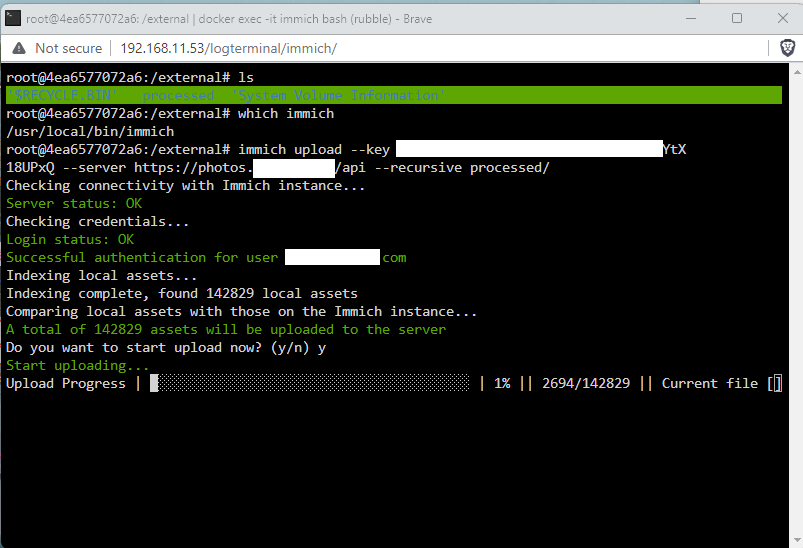Click 'Indexing complete, found 142829 local assets' line
The image size is (803, 548).
pos(182,293)
